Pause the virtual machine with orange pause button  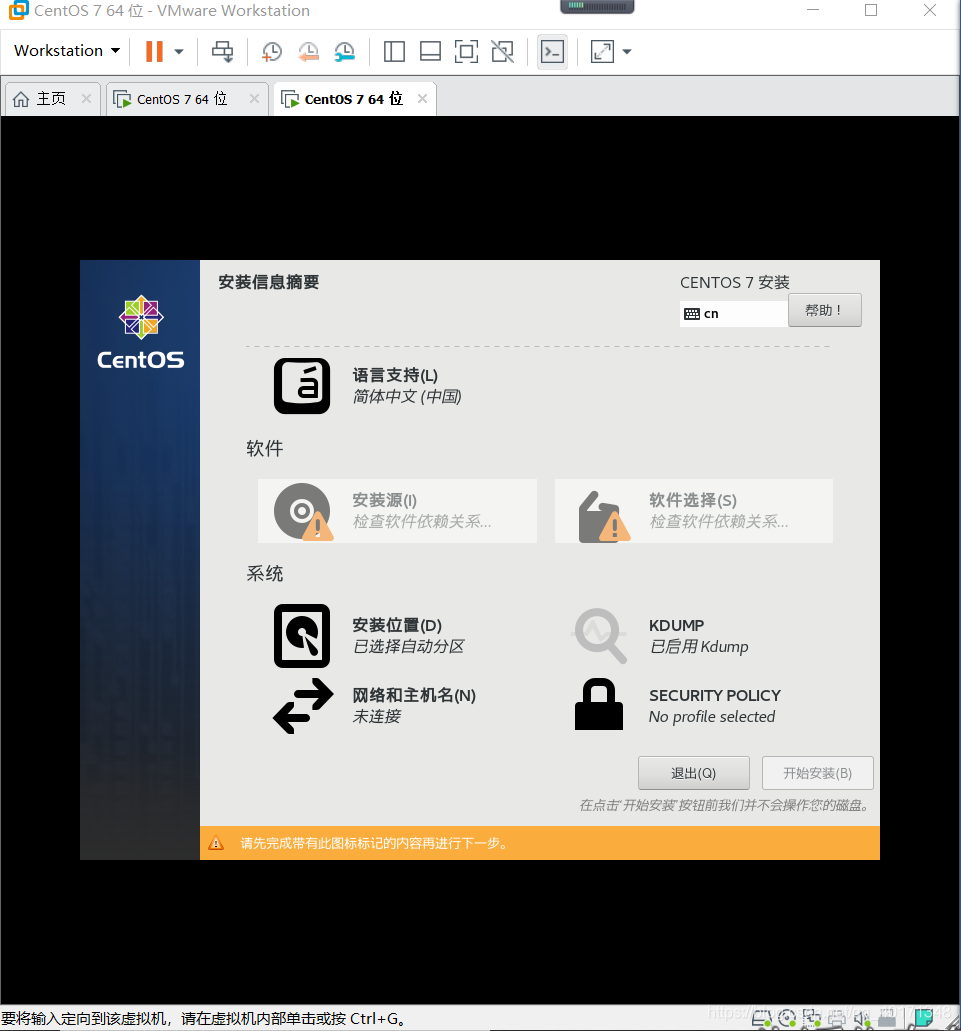point(154,51)
